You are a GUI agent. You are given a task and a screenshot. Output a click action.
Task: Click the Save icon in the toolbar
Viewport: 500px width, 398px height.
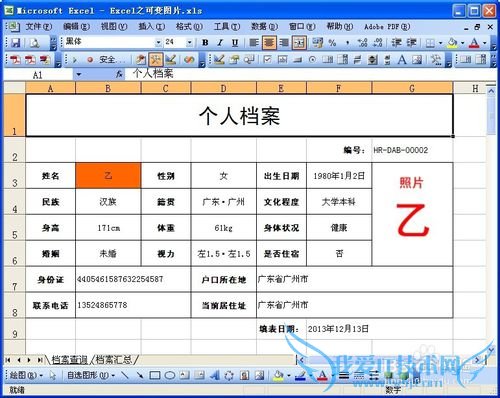coord(15,42)
